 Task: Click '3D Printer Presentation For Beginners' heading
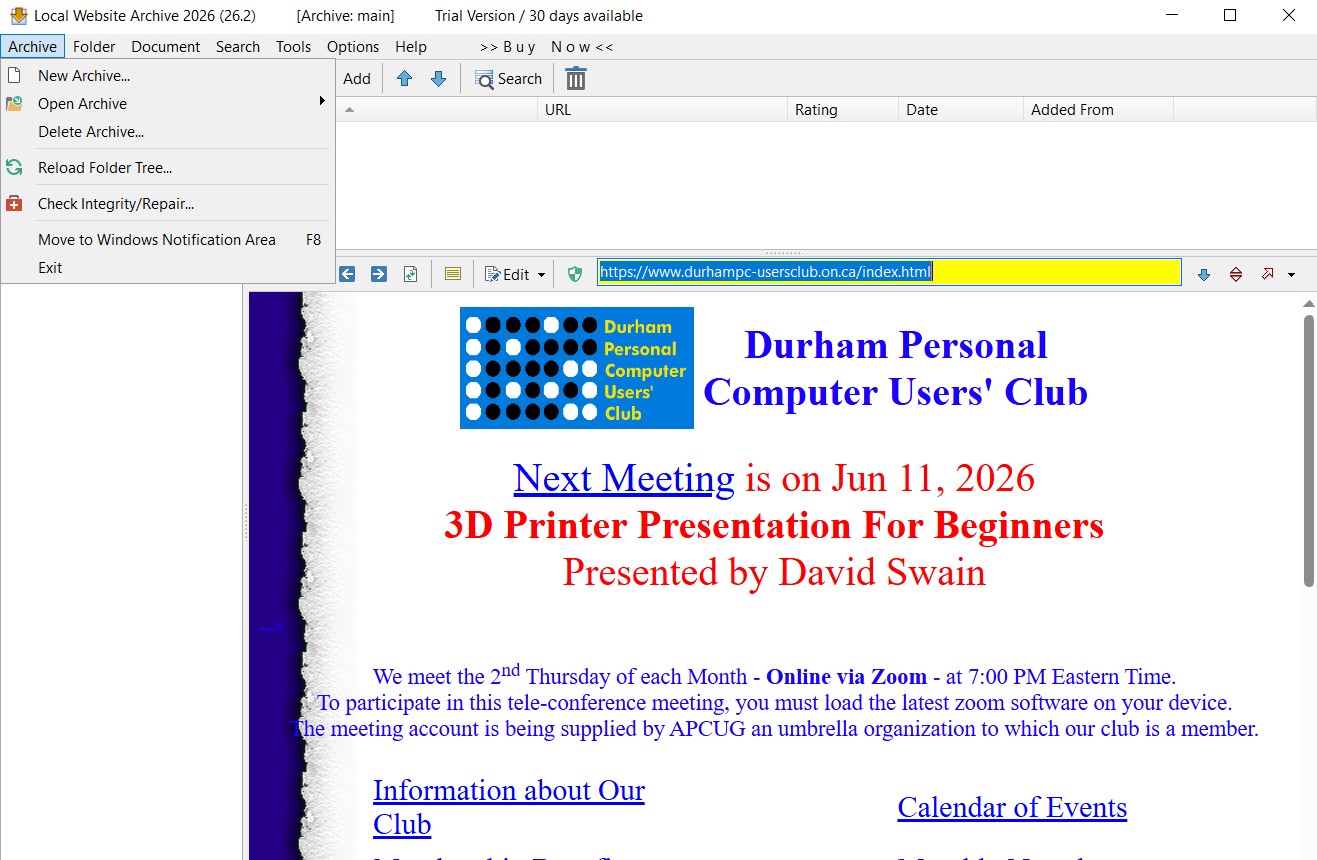(x=774, y=525)
